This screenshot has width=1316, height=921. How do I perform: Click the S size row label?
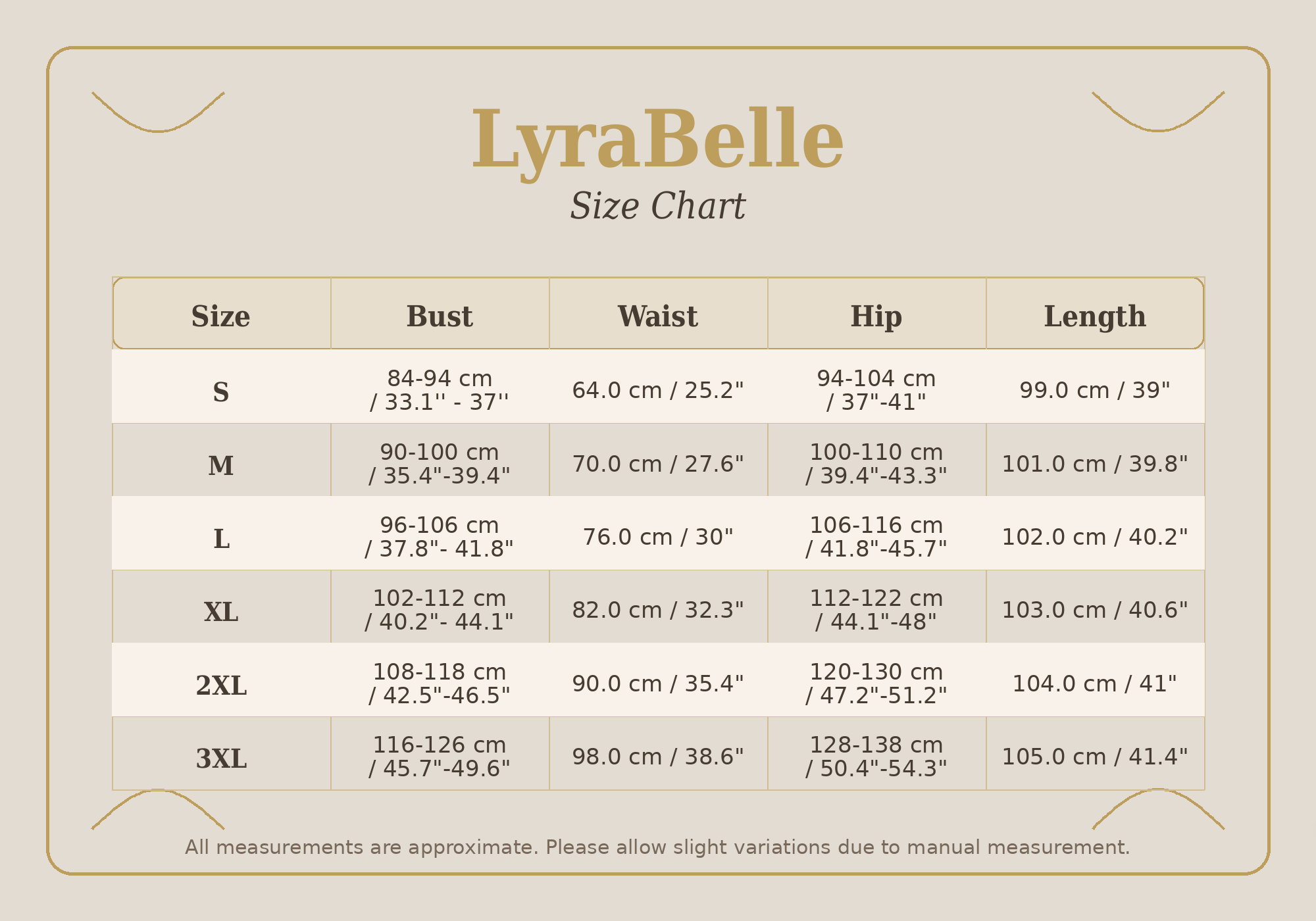click(221, 392)
